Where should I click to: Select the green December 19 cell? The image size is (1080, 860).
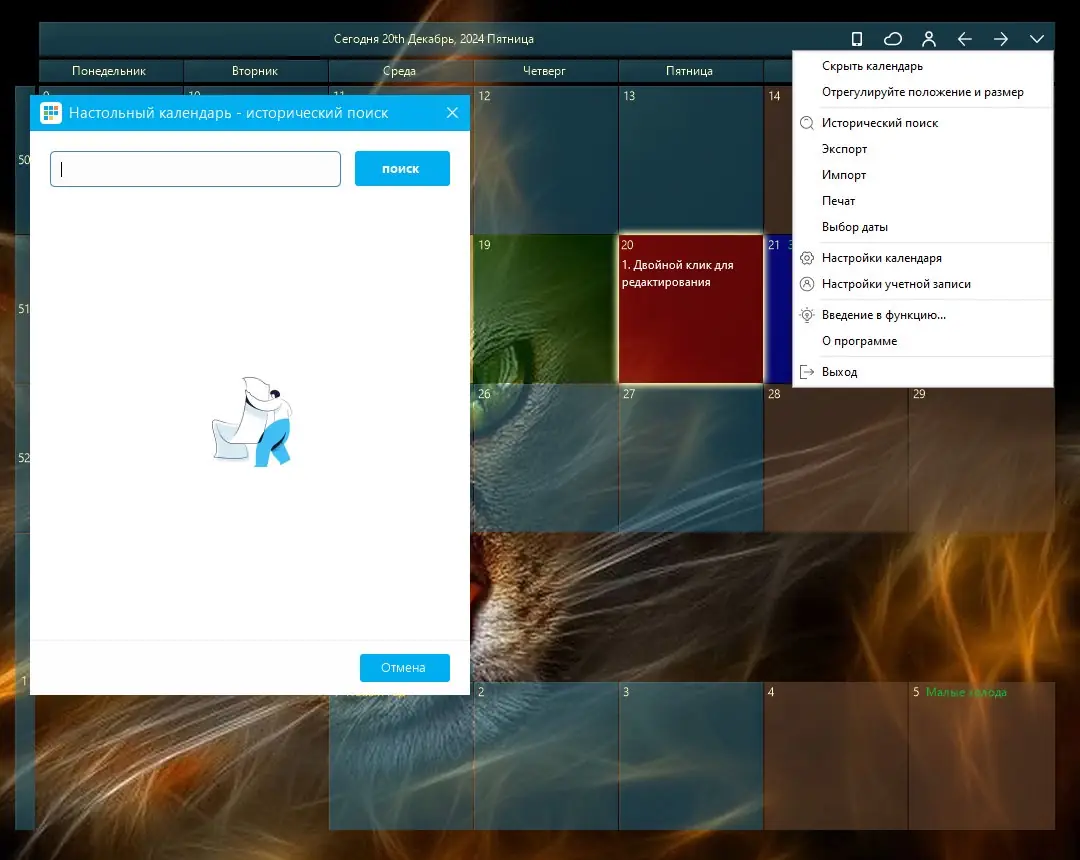click(x=545, y=309)
